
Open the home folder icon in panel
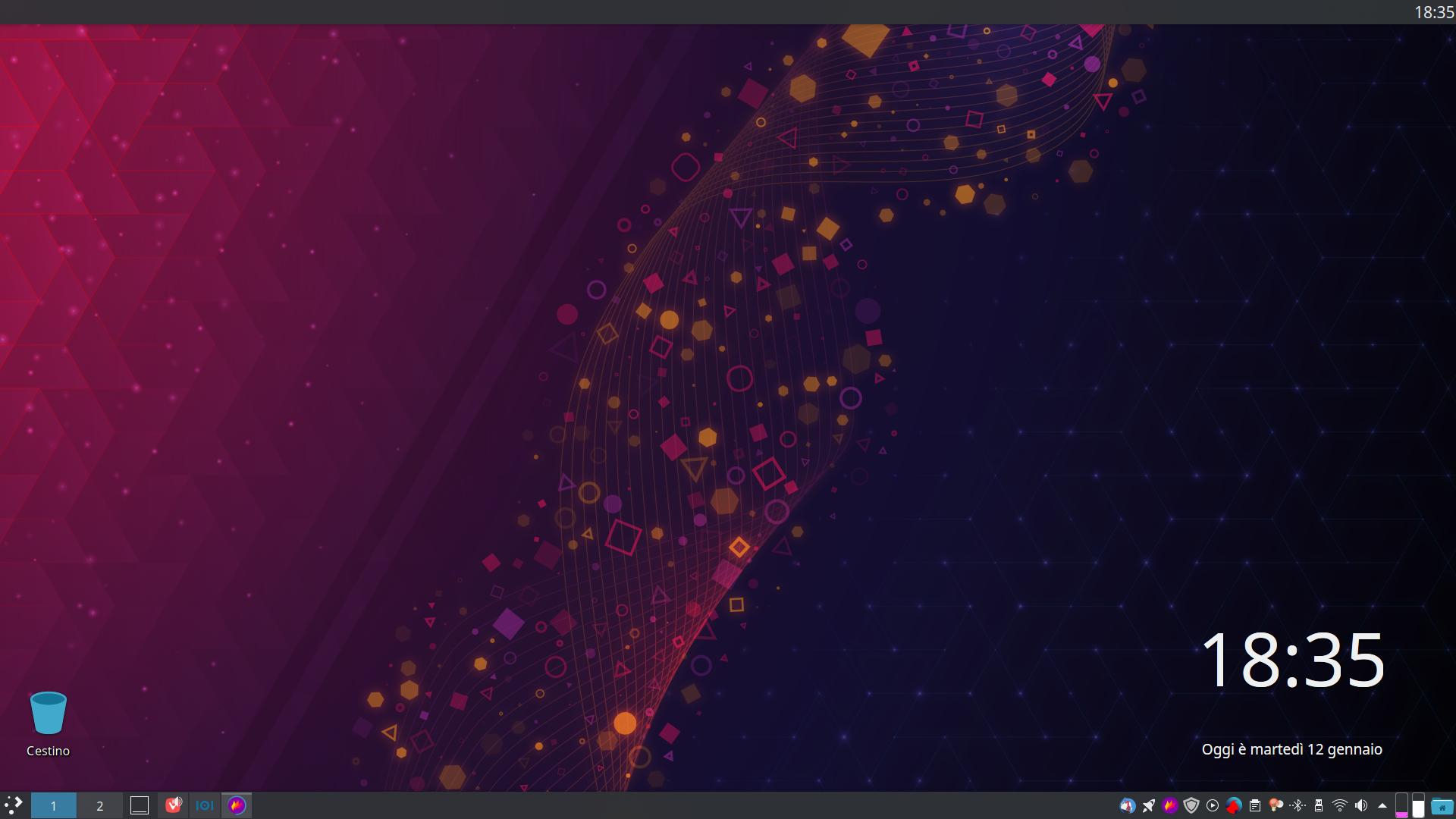(x=1442, y=805)
